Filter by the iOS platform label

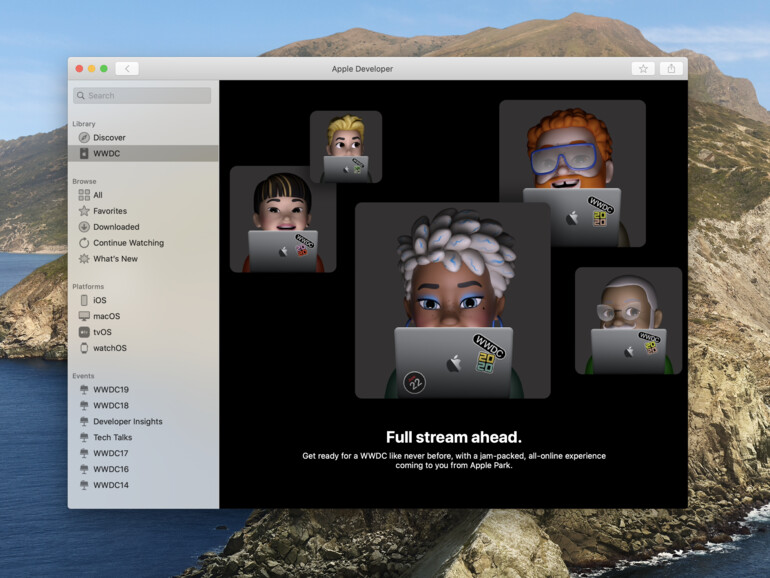[x=100, y=300]
